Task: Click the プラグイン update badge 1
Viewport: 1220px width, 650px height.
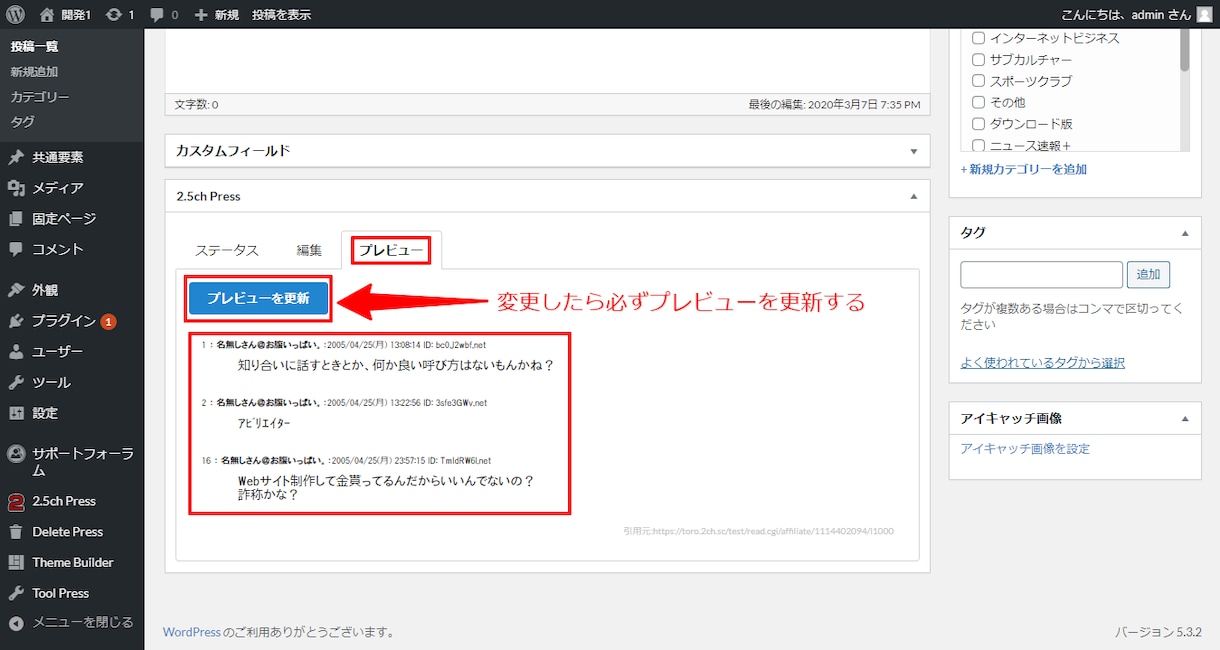Action: click(x=108, y=322)
